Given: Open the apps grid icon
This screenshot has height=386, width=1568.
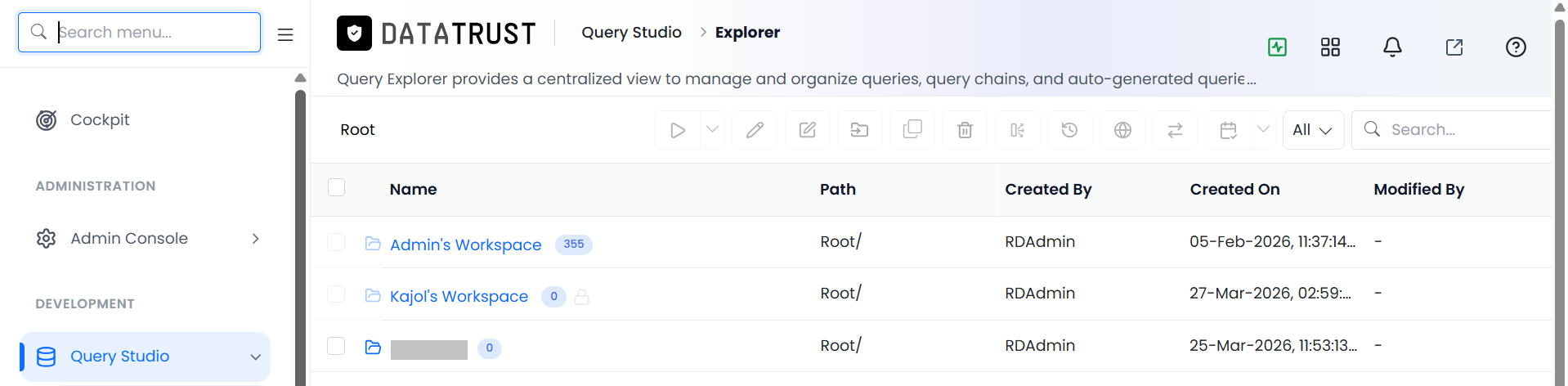Looking at the screenshot, I should coord(1330,47).
